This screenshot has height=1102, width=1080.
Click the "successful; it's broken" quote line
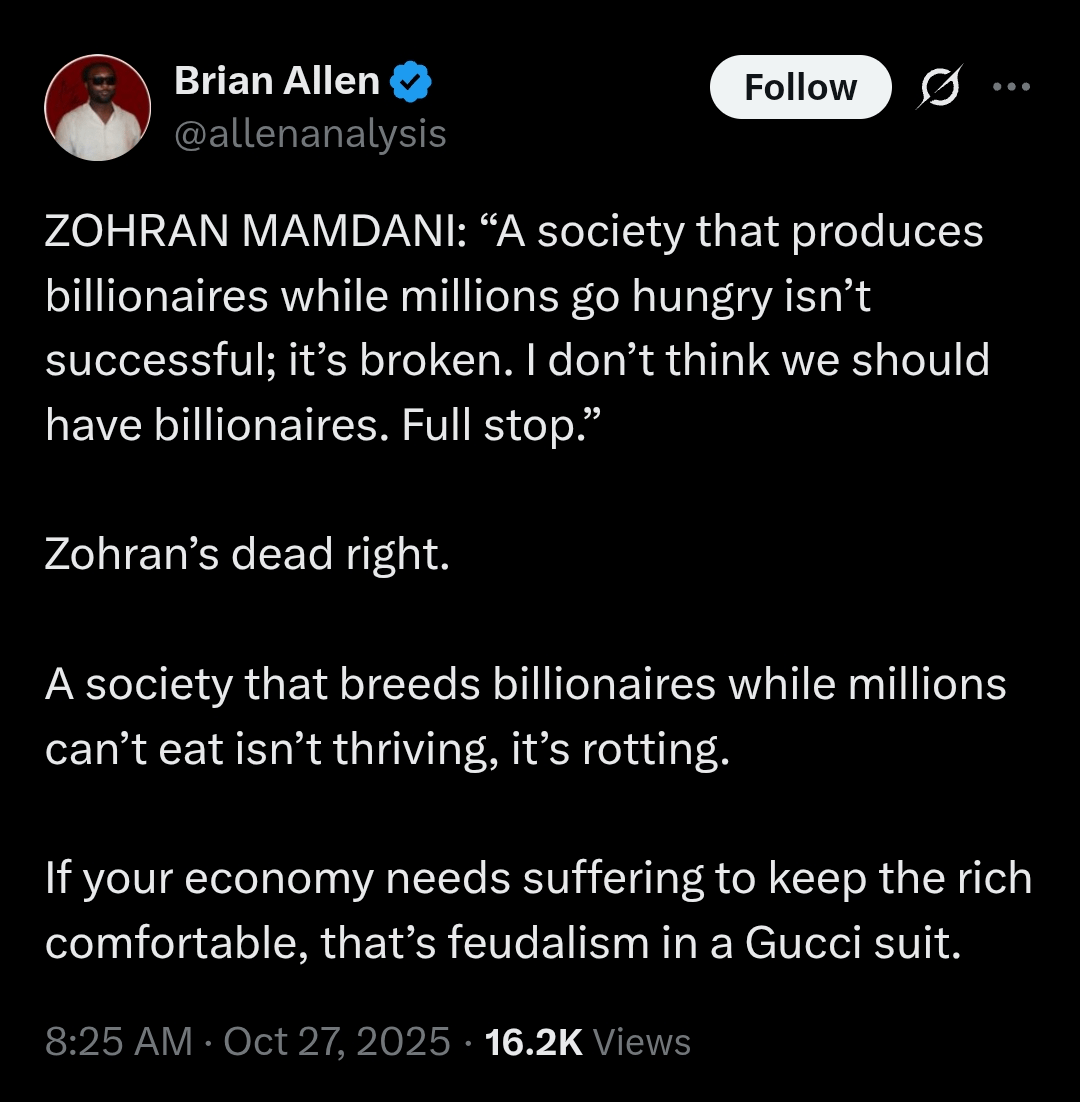[290, 362]
